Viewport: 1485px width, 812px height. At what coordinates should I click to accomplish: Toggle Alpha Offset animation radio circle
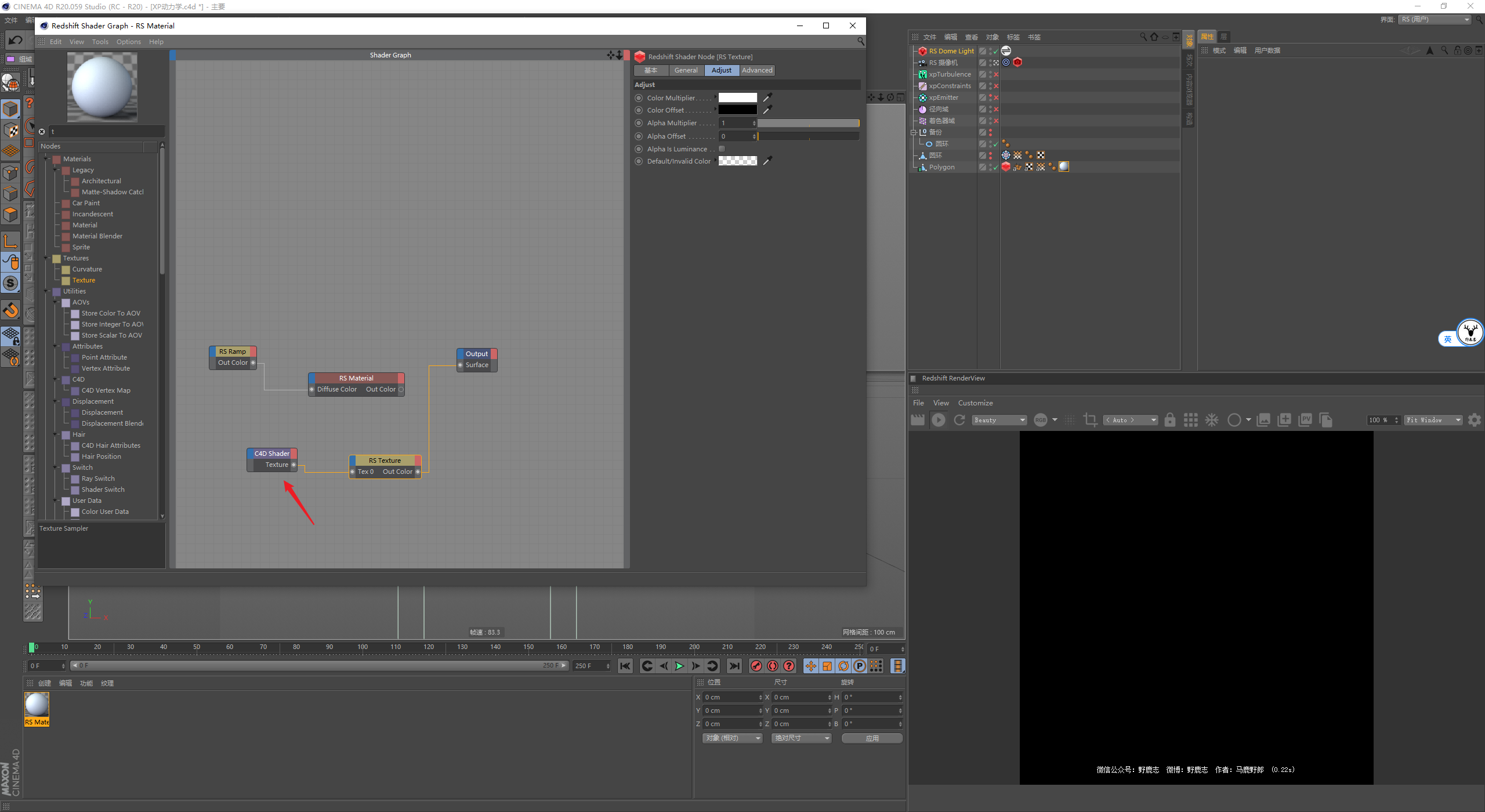tap(639, 136)
